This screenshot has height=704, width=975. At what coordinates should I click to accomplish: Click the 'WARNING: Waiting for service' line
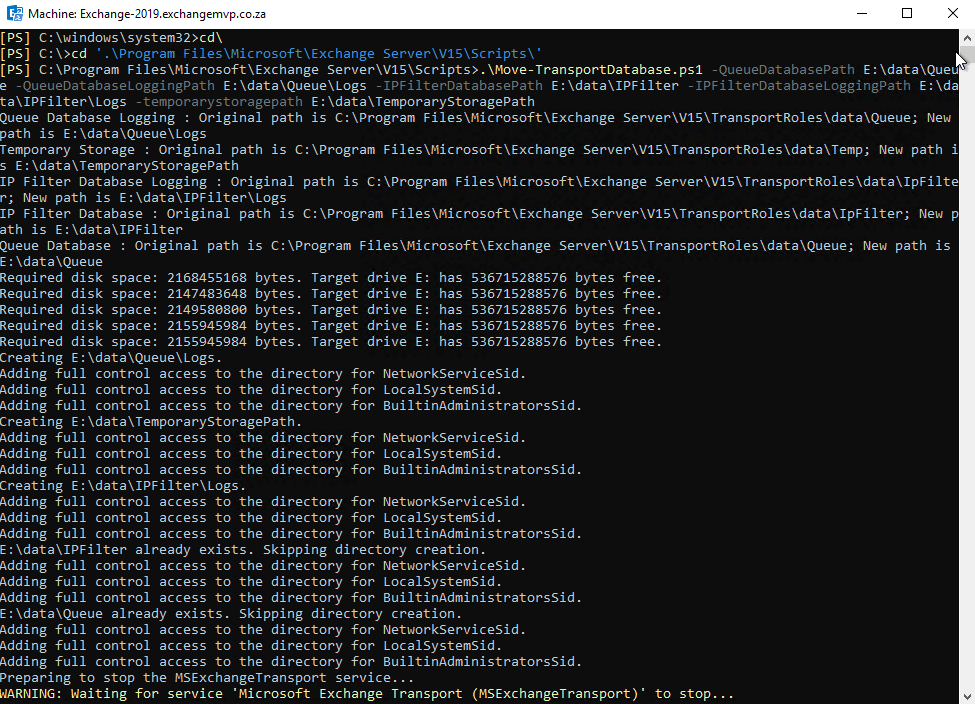[367, 694]
